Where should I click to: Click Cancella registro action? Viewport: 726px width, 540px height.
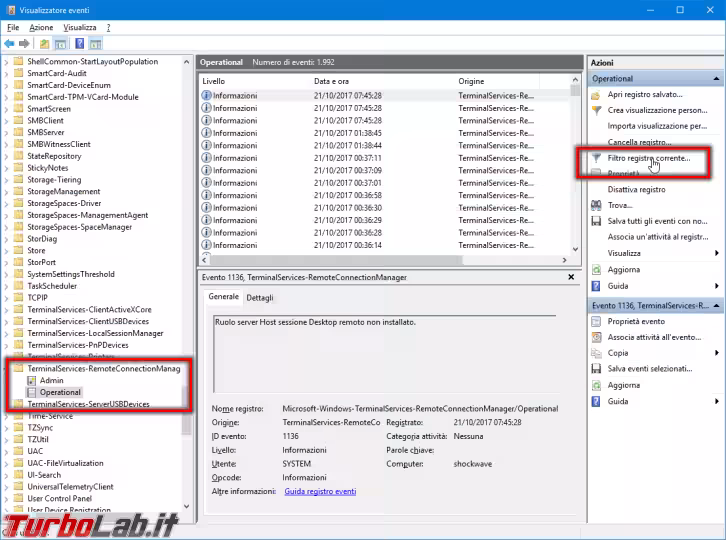(639, 142)
